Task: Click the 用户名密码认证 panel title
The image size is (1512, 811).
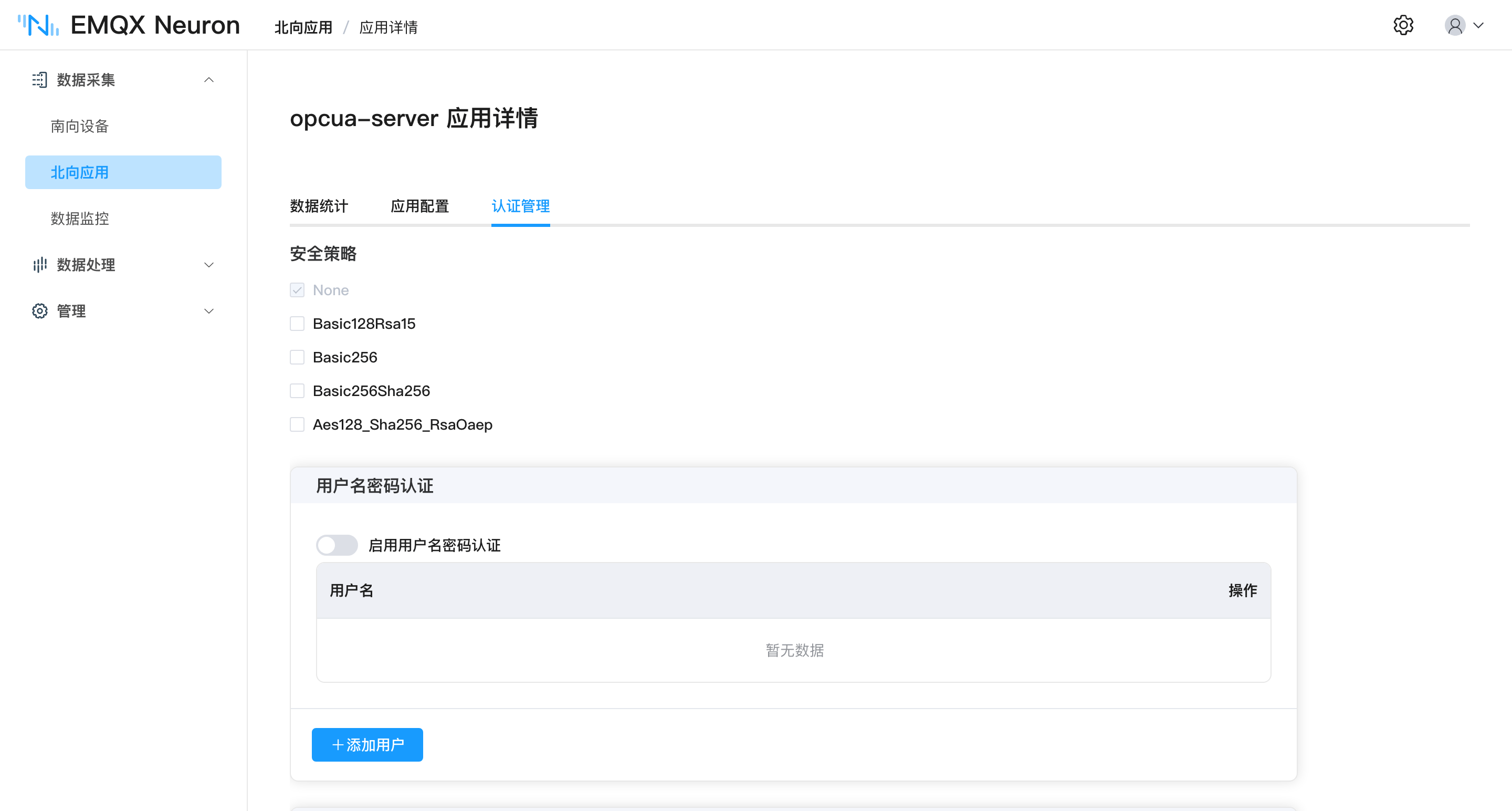Action: pyautogui.click(x=374, y=486)
